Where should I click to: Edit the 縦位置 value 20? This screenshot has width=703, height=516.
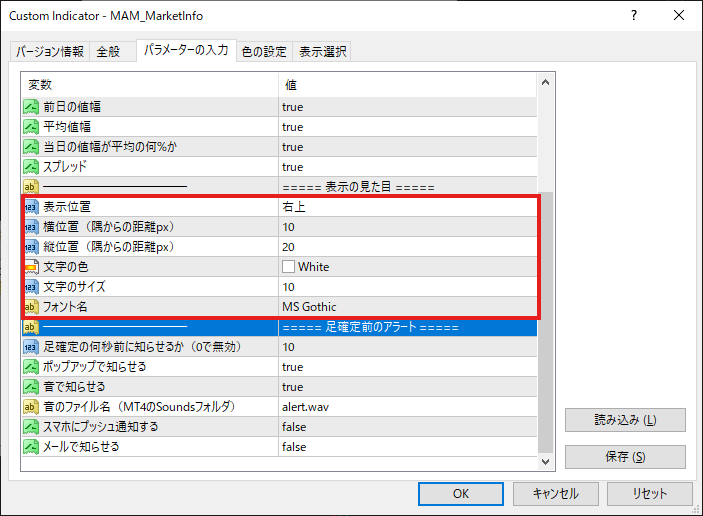pos(408,247)
